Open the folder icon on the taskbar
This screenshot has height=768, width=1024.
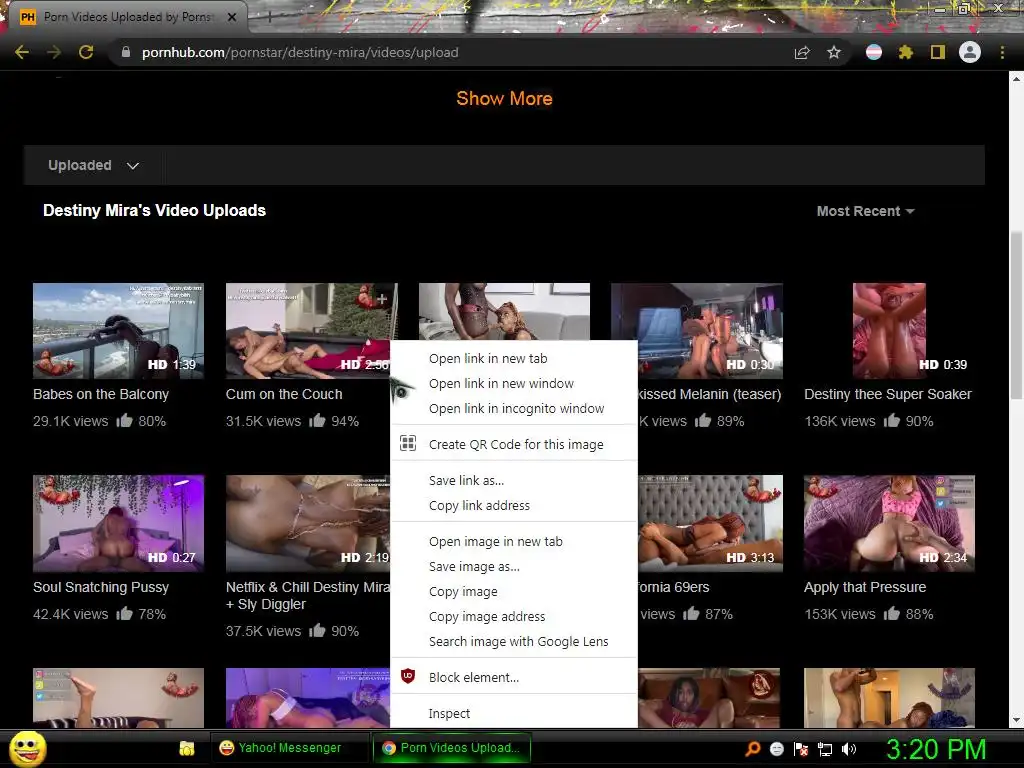pyautogui.click(x=187, y=748)
